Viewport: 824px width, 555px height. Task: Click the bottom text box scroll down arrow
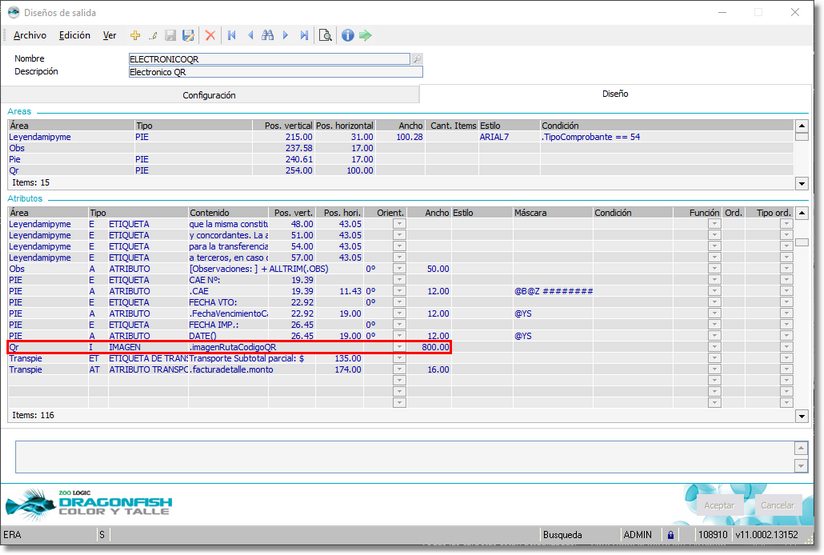coord(800,466)
